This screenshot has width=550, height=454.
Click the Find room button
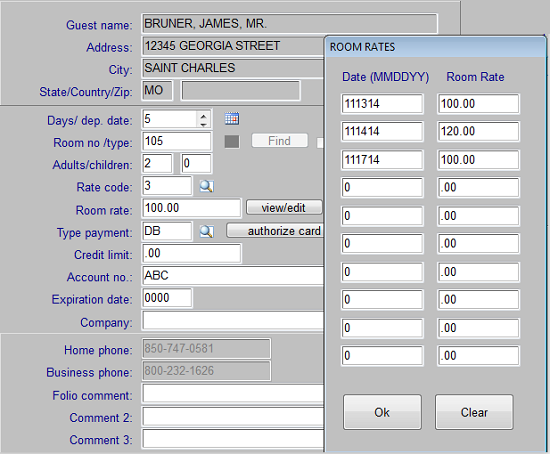(x=280, y=141)
